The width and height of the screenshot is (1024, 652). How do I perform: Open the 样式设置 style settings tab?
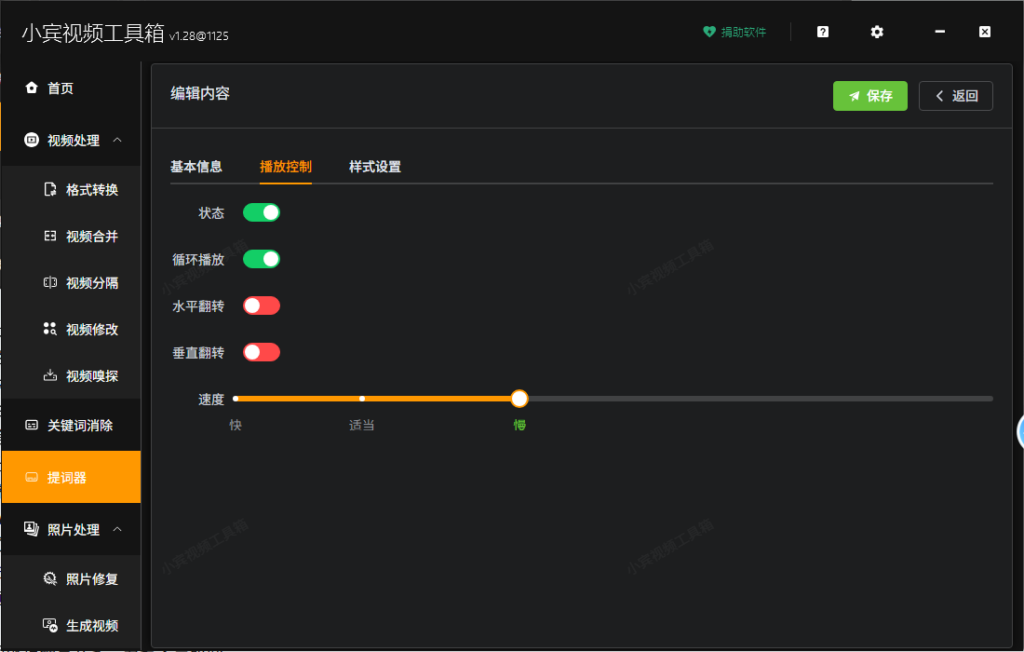tap(377, 167)
